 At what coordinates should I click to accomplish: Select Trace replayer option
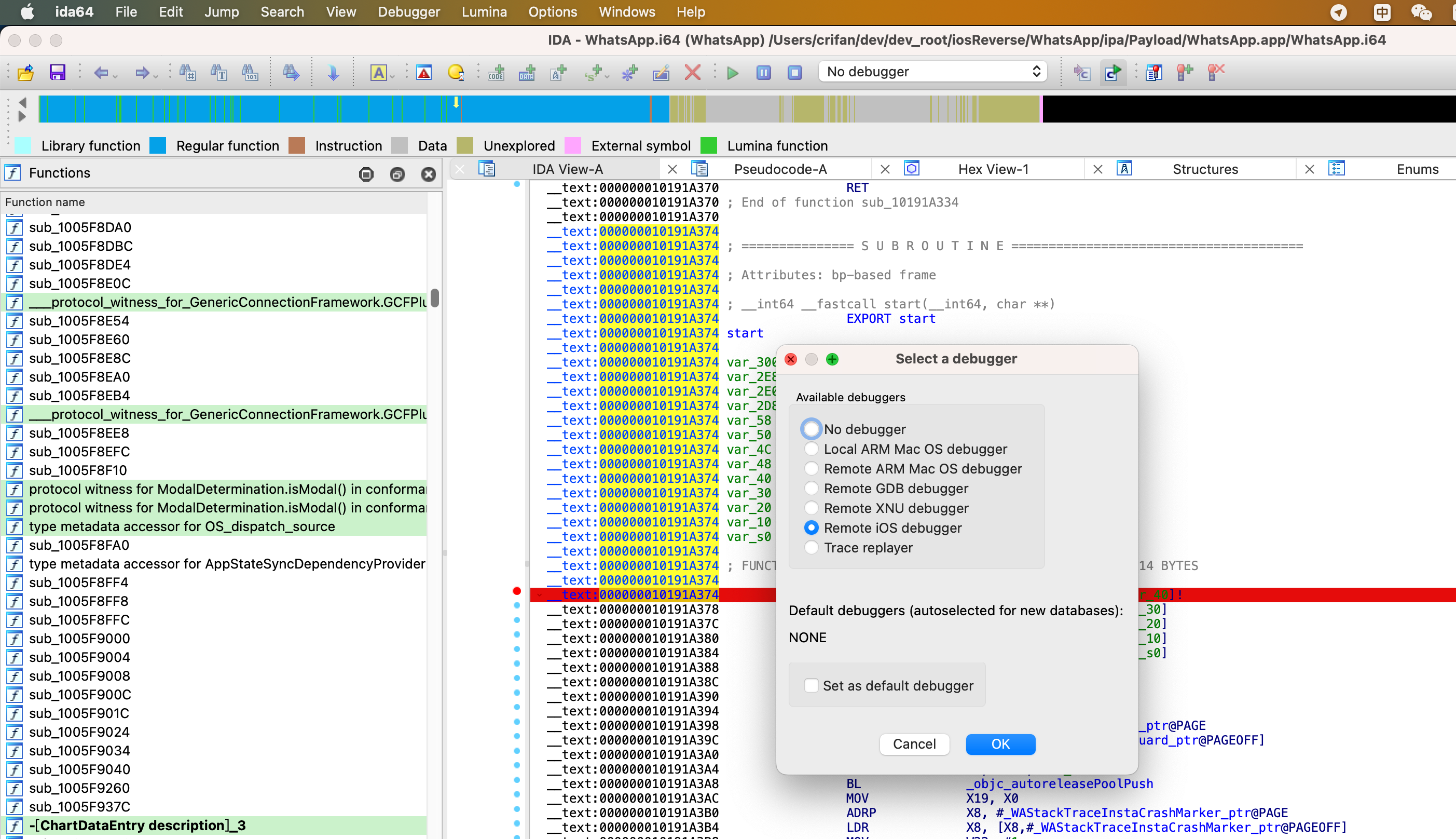click(811, 547)
